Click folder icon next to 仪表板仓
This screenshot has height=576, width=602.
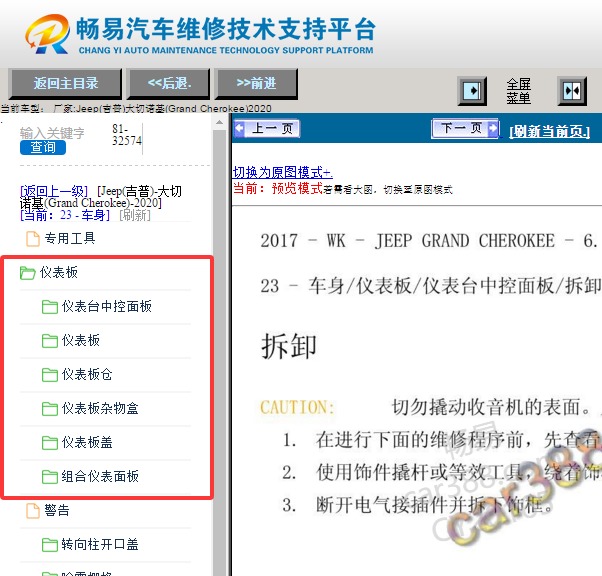point(50,375)
